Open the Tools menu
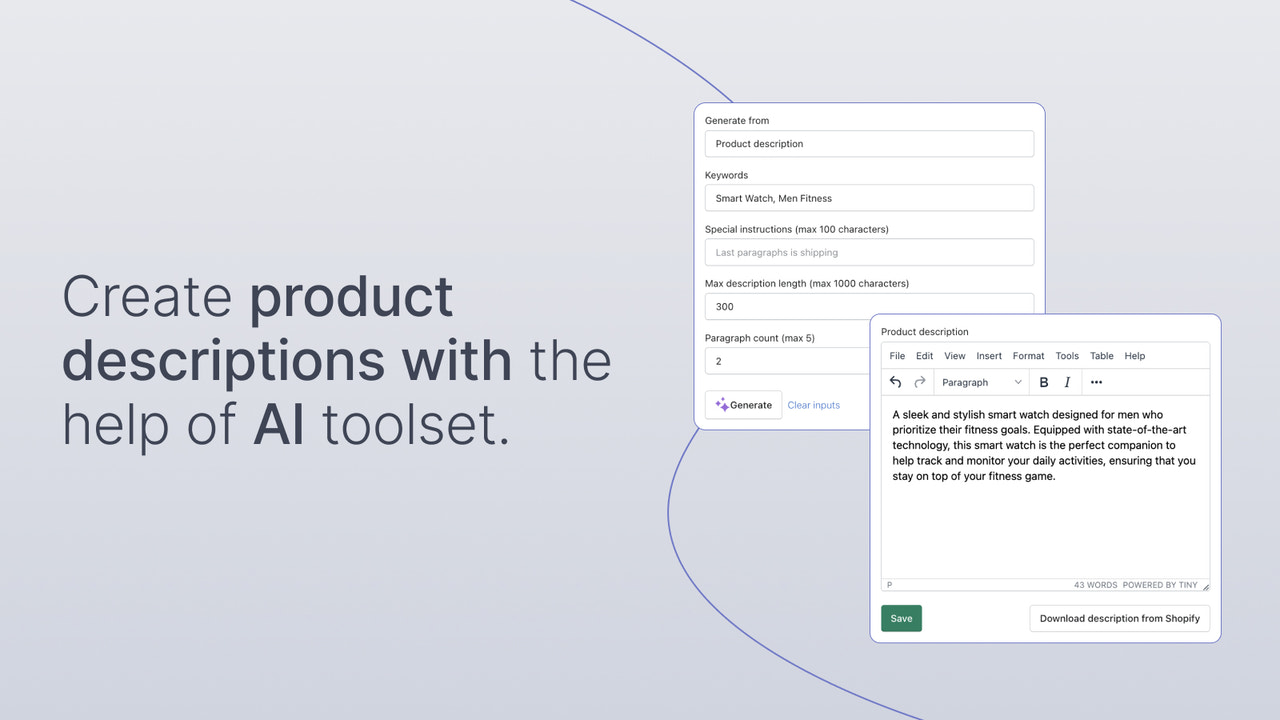This screenshot has width=1280, height=720. 1066,355
